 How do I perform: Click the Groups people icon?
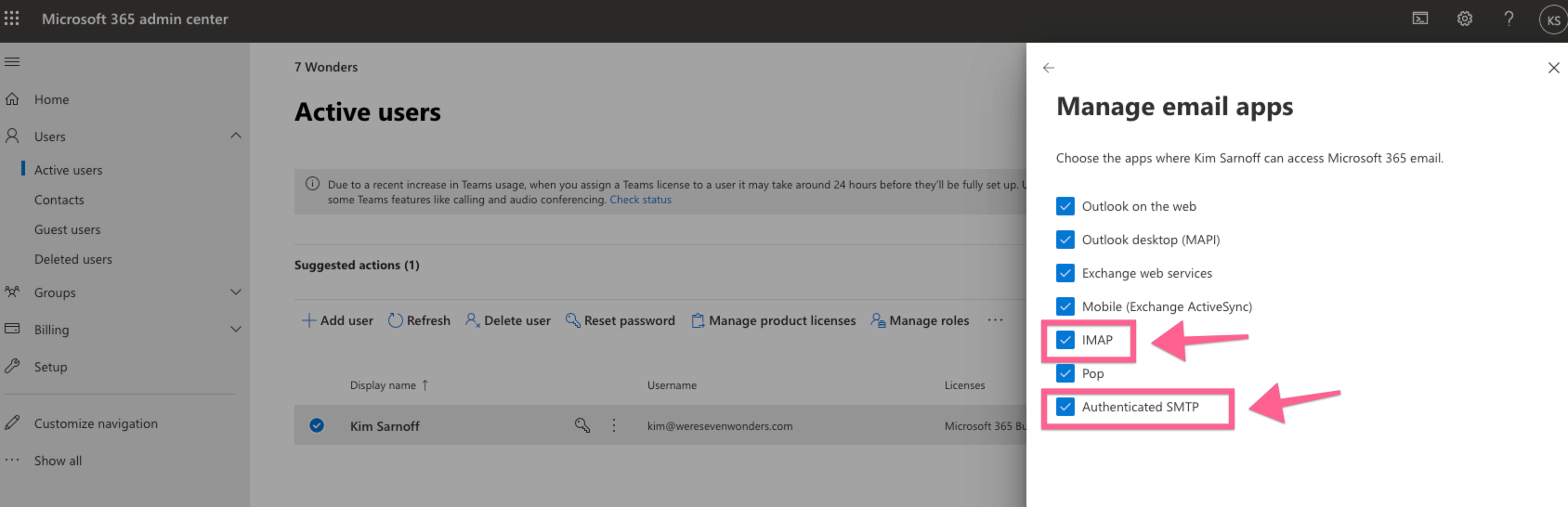12,292
